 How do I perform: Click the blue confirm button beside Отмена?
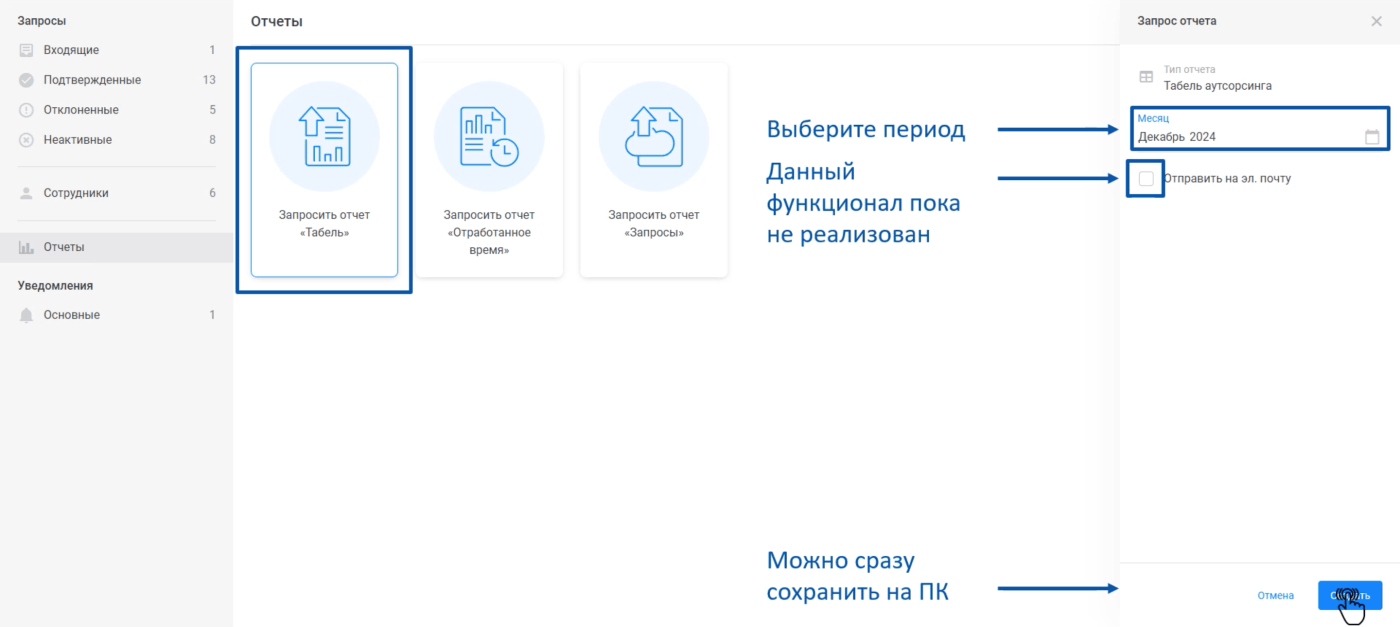point(1349,595)
